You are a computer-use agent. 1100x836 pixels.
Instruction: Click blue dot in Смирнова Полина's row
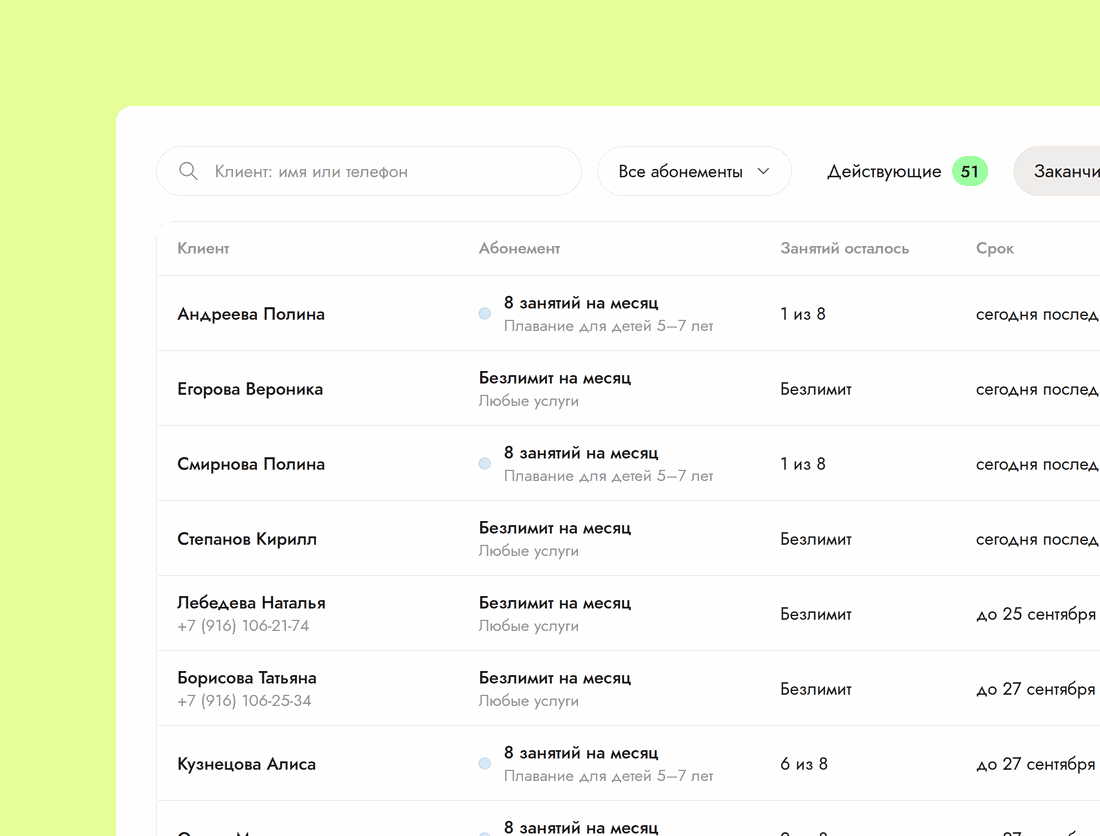click(485, 464)
